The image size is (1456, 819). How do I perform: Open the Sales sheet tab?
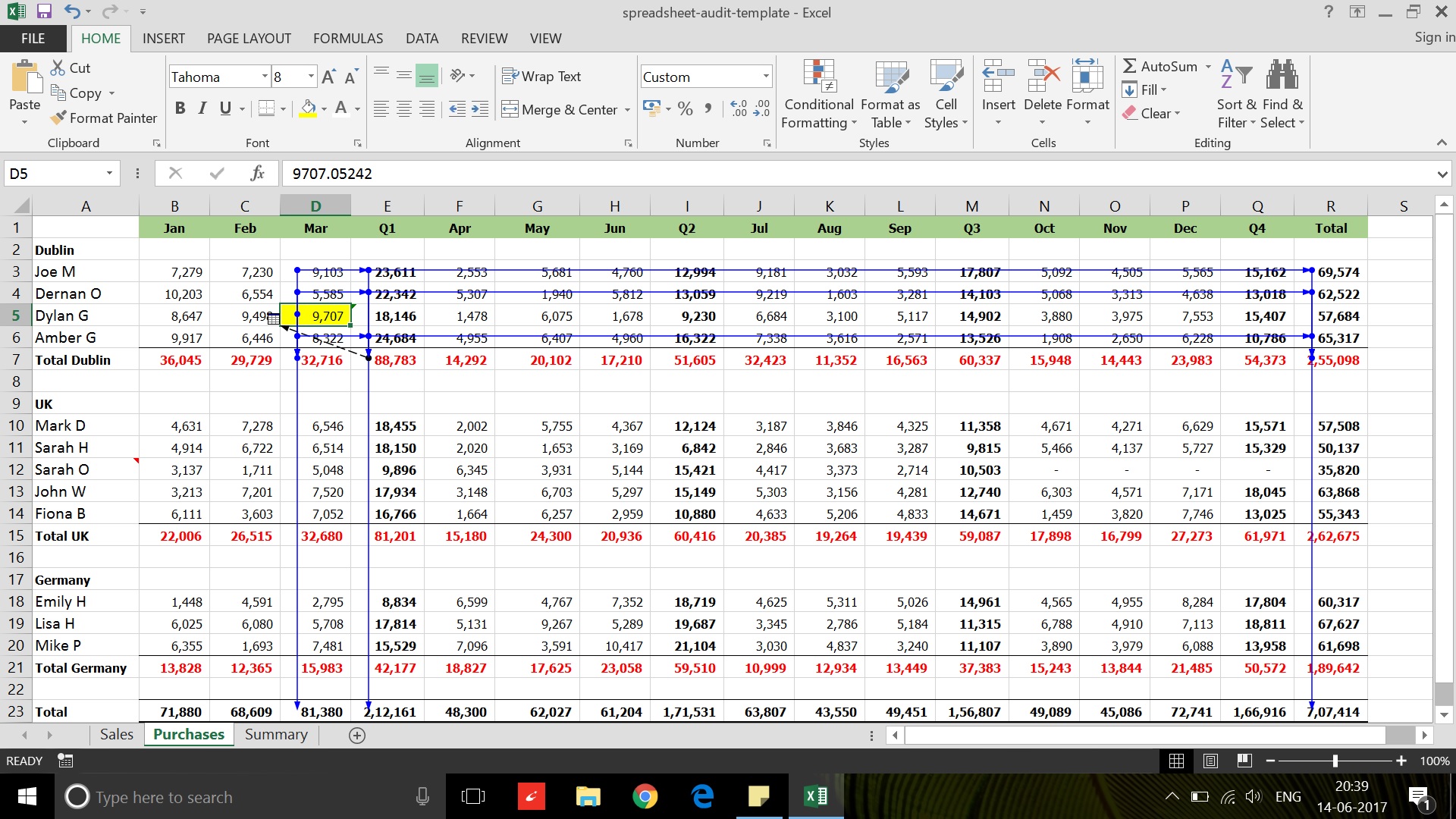(x=116, y=735)
